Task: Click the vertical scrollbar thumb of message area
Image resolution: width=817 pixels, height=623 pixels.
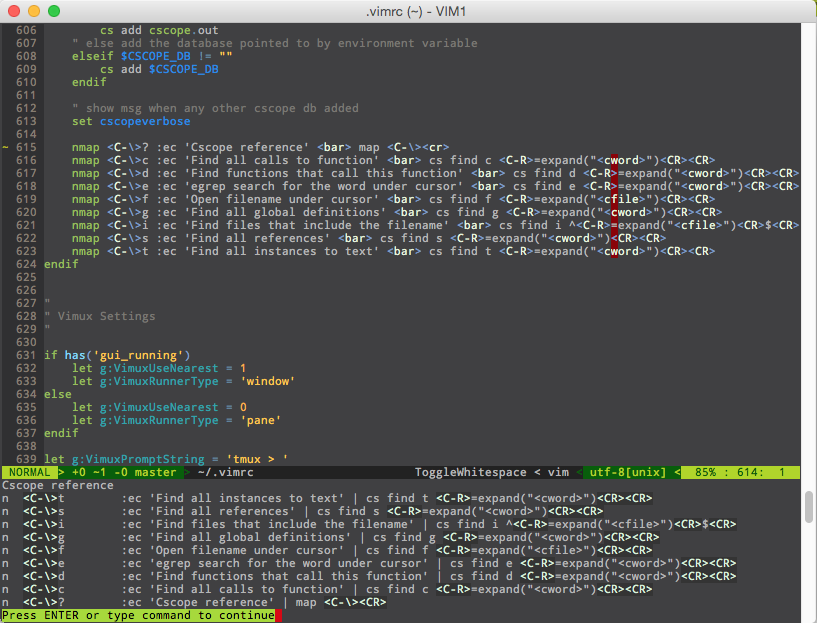Action: pyautogui.click(x=809, y=506)
